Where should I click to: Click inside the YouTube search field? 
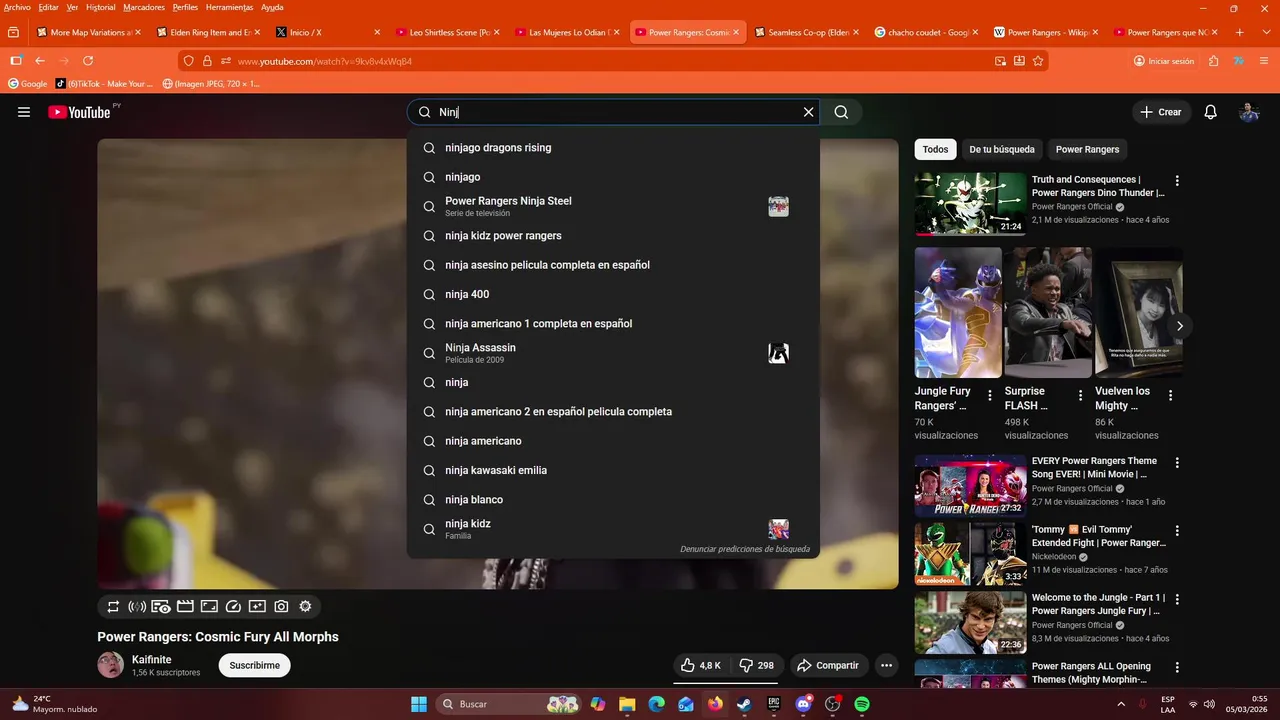(x=615, y=112)
